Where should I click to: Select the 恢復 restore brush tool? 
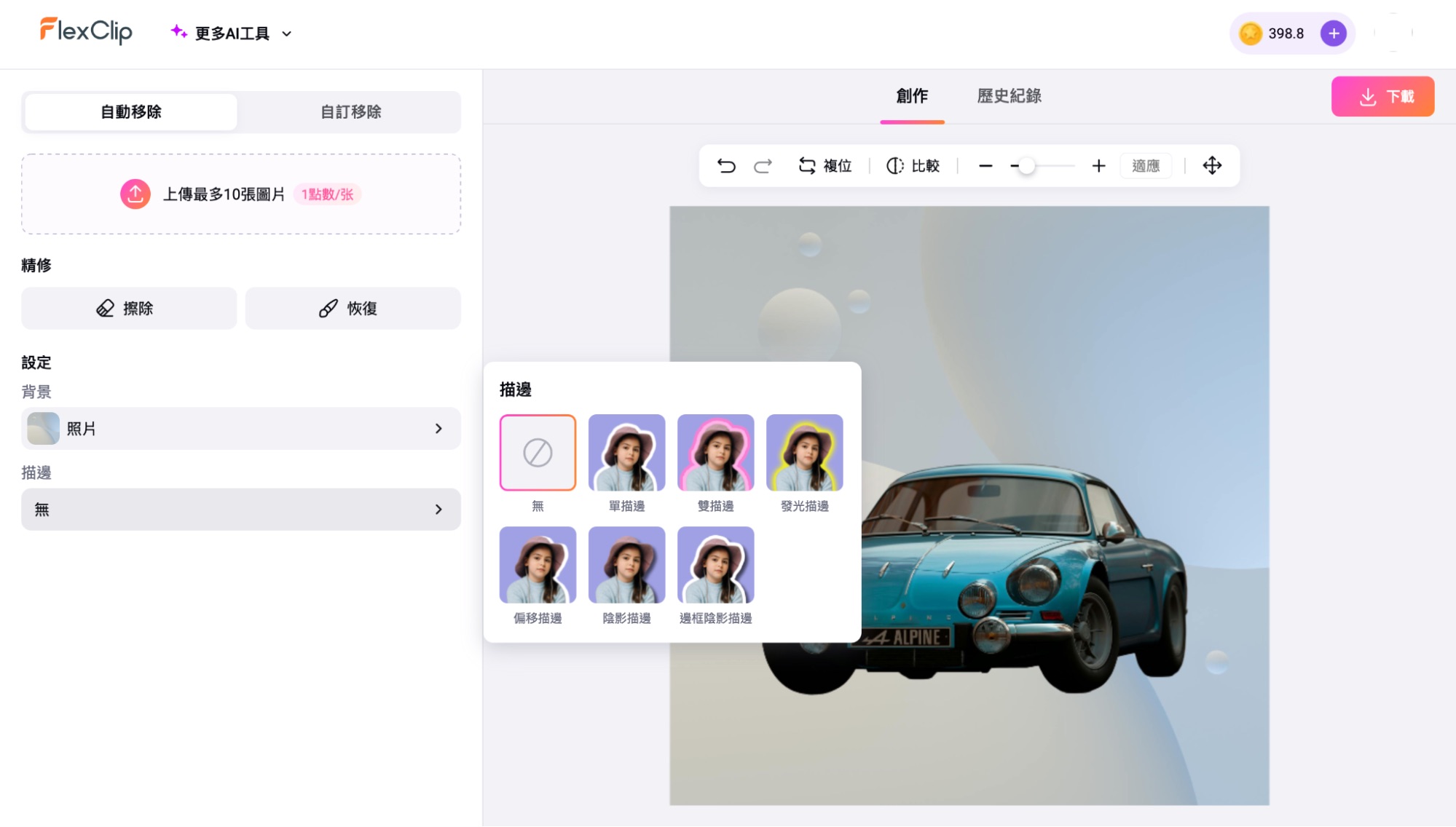pyautogui.click(x=353, y=309)
